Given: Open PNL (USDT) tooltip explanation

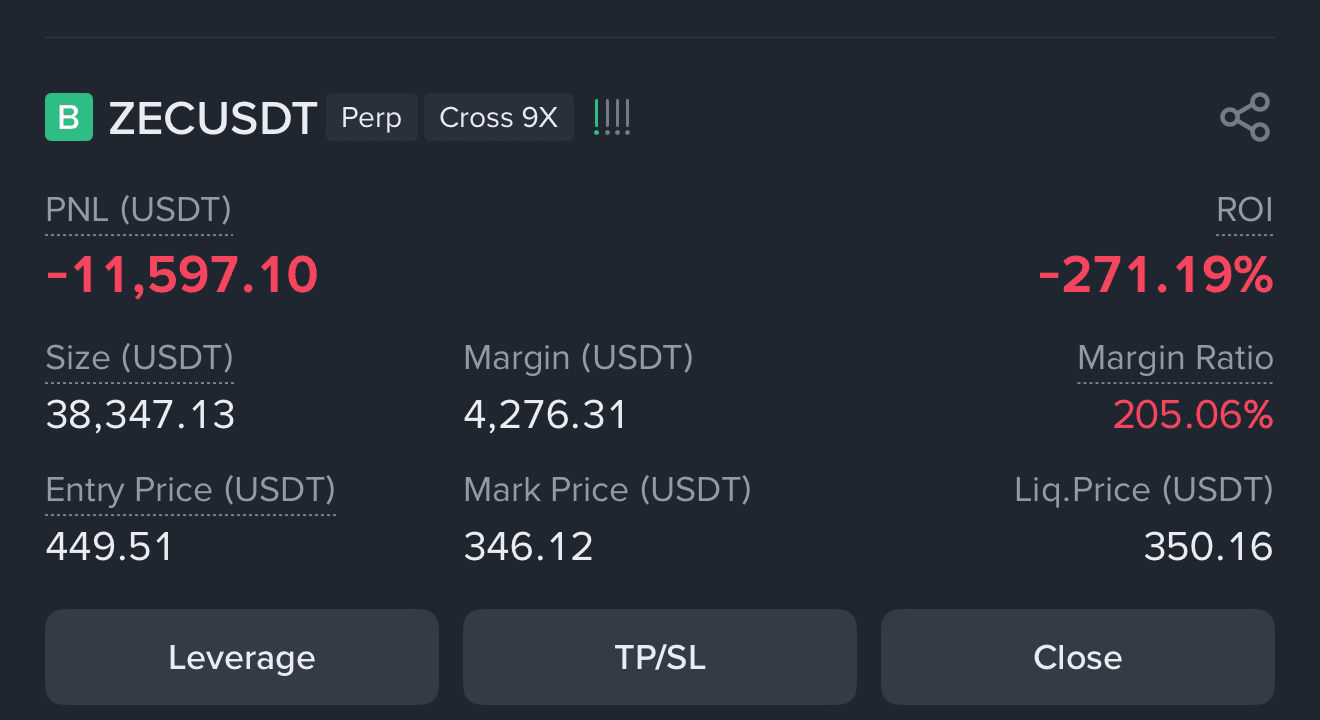Looking at the screenshot, I should tap(138, 210).
